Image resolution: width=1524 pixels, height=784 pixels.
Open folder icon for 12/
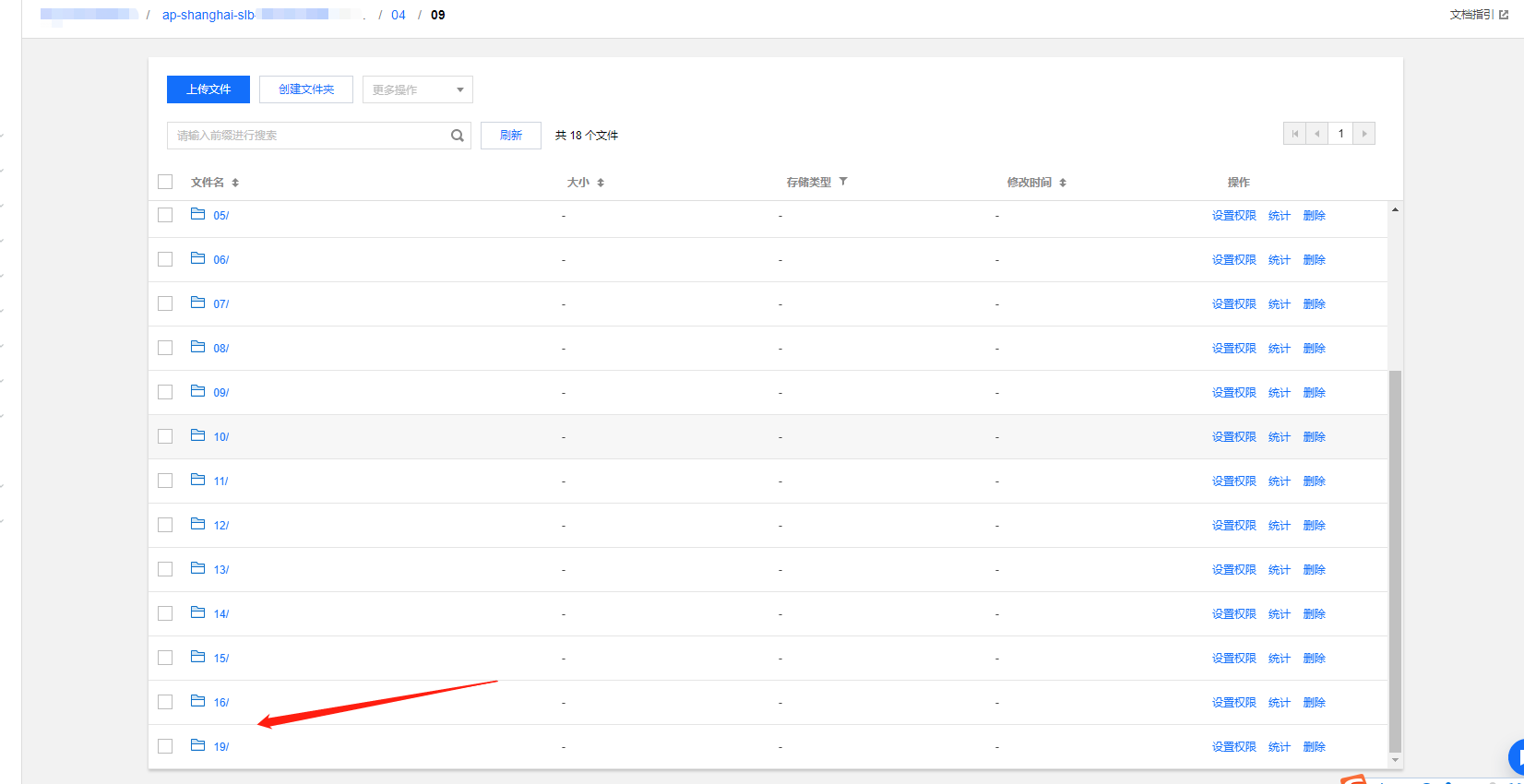(x=197, y=524)
